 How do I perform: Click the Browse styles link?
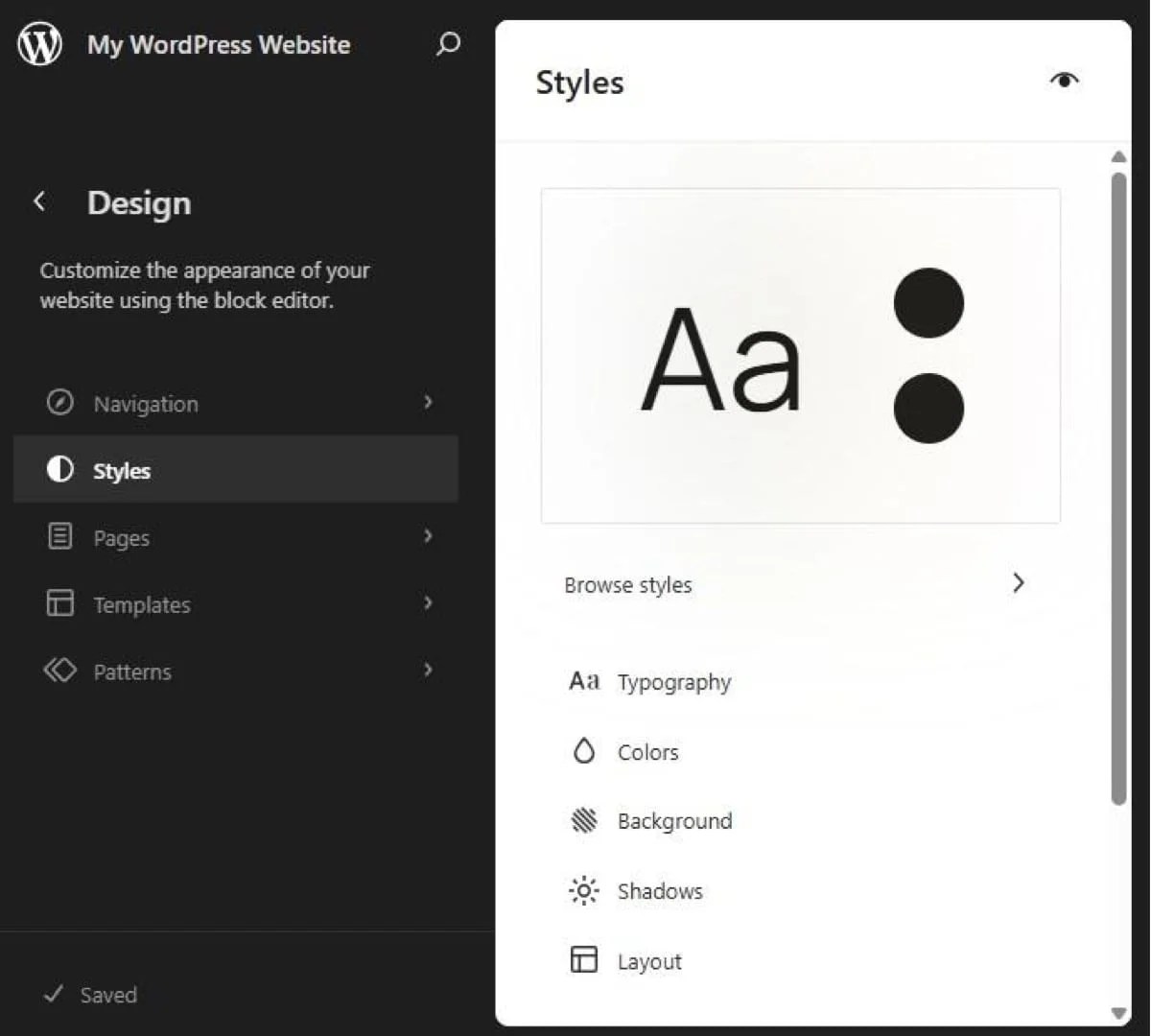[628, 584]
